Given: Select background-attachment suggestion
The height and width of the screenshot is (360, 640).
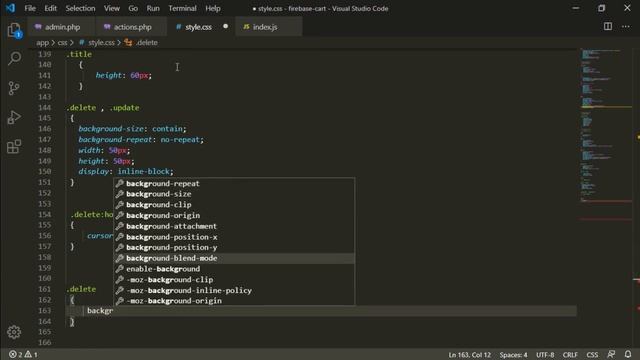Looking at the screenshot, I should click(x=234, y=226).
